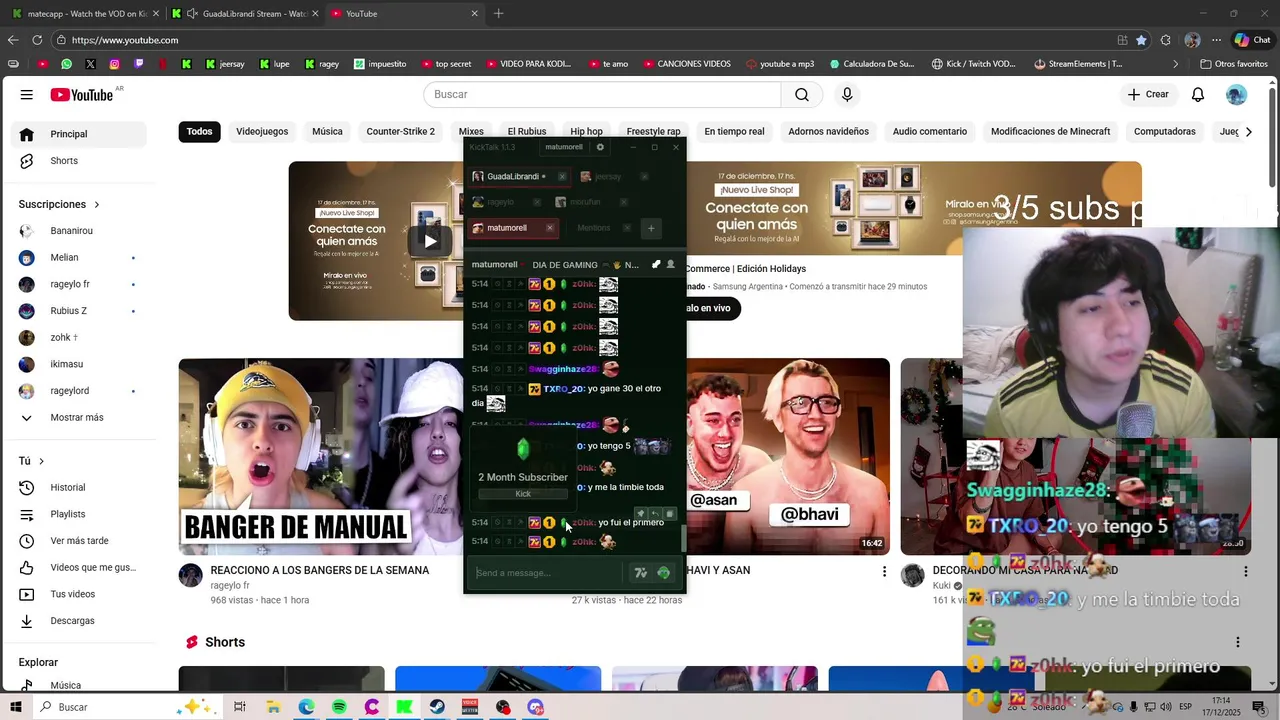Expand Suscripciones section
Image resolution: width=1280 pixels, height=720 pixels.
pos(60,204)
